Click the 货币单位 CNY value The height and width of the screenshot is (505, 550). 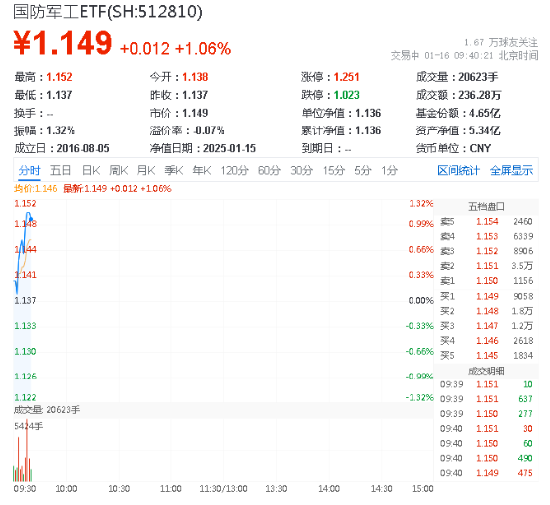(x=480, y=148)
